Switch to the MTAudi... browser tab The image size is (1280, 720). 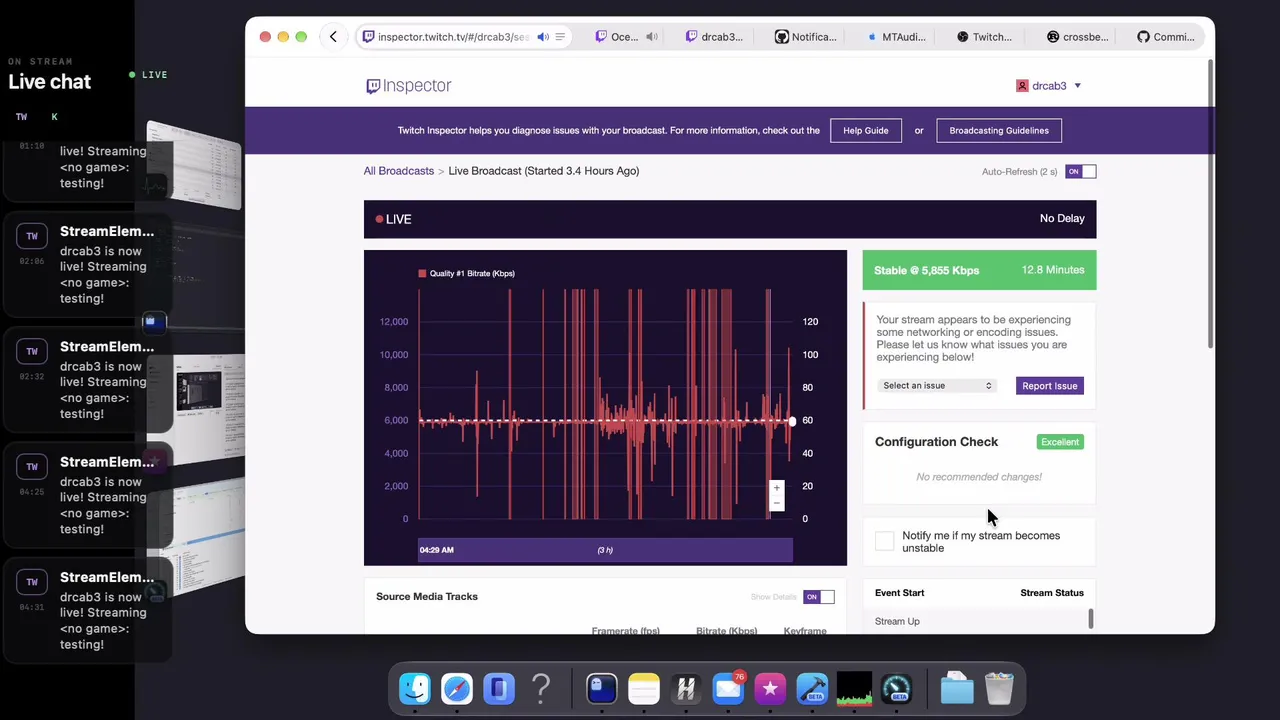[x=896, y=37]
